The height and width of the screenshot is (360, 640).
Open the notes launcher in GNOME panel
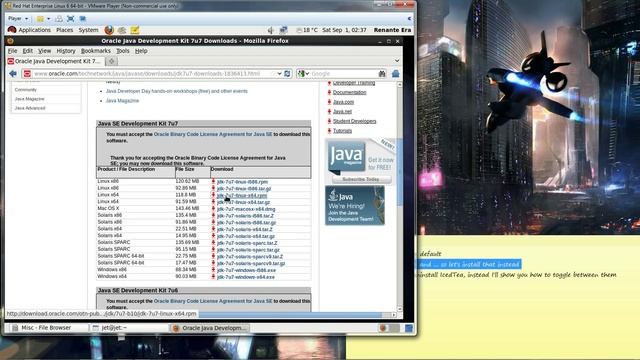[x=135, y=30]
